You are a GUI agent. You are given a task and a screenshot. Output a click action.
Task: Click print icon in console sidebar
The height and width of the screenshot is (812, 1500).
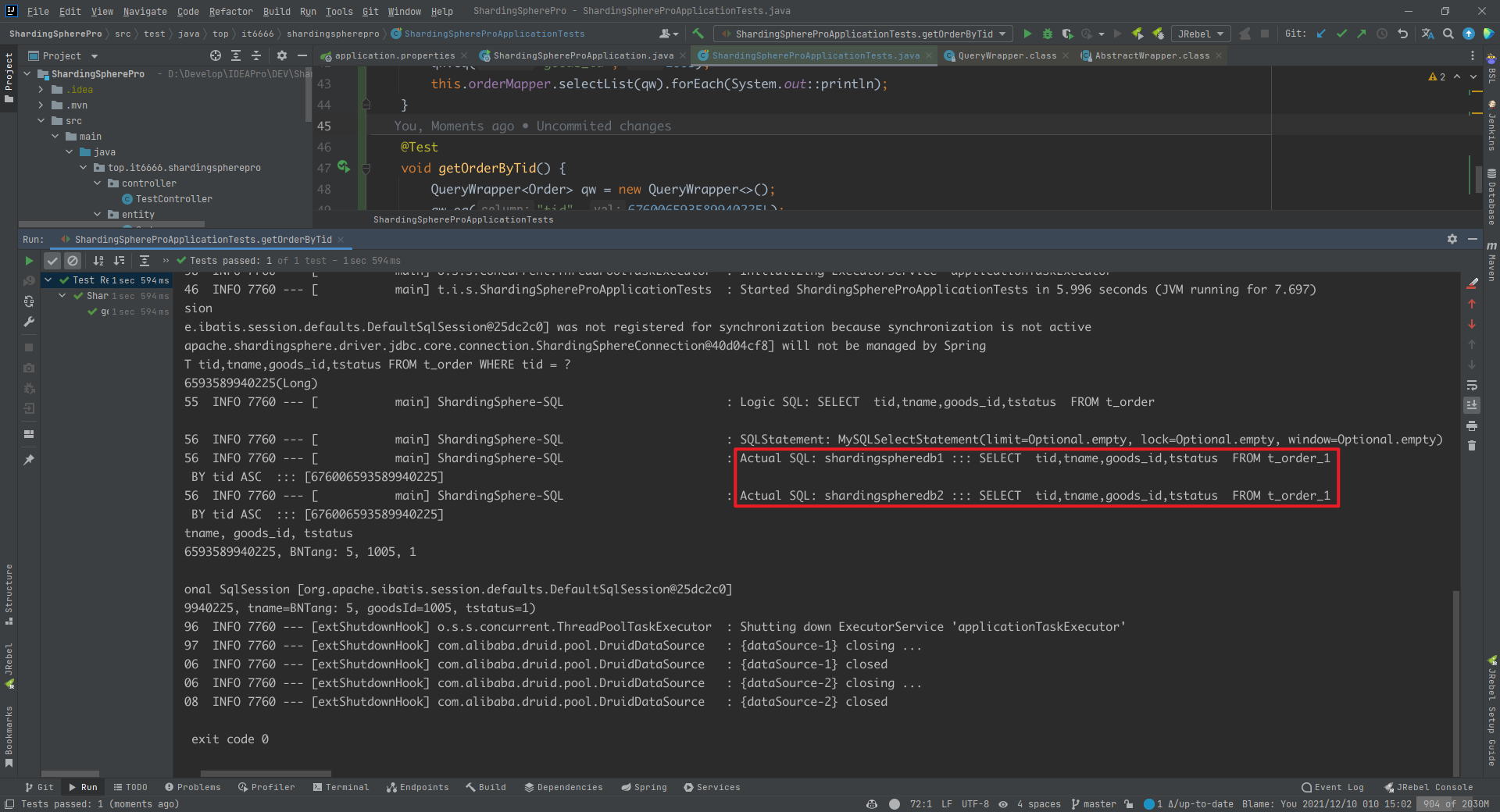point(1472,426)
